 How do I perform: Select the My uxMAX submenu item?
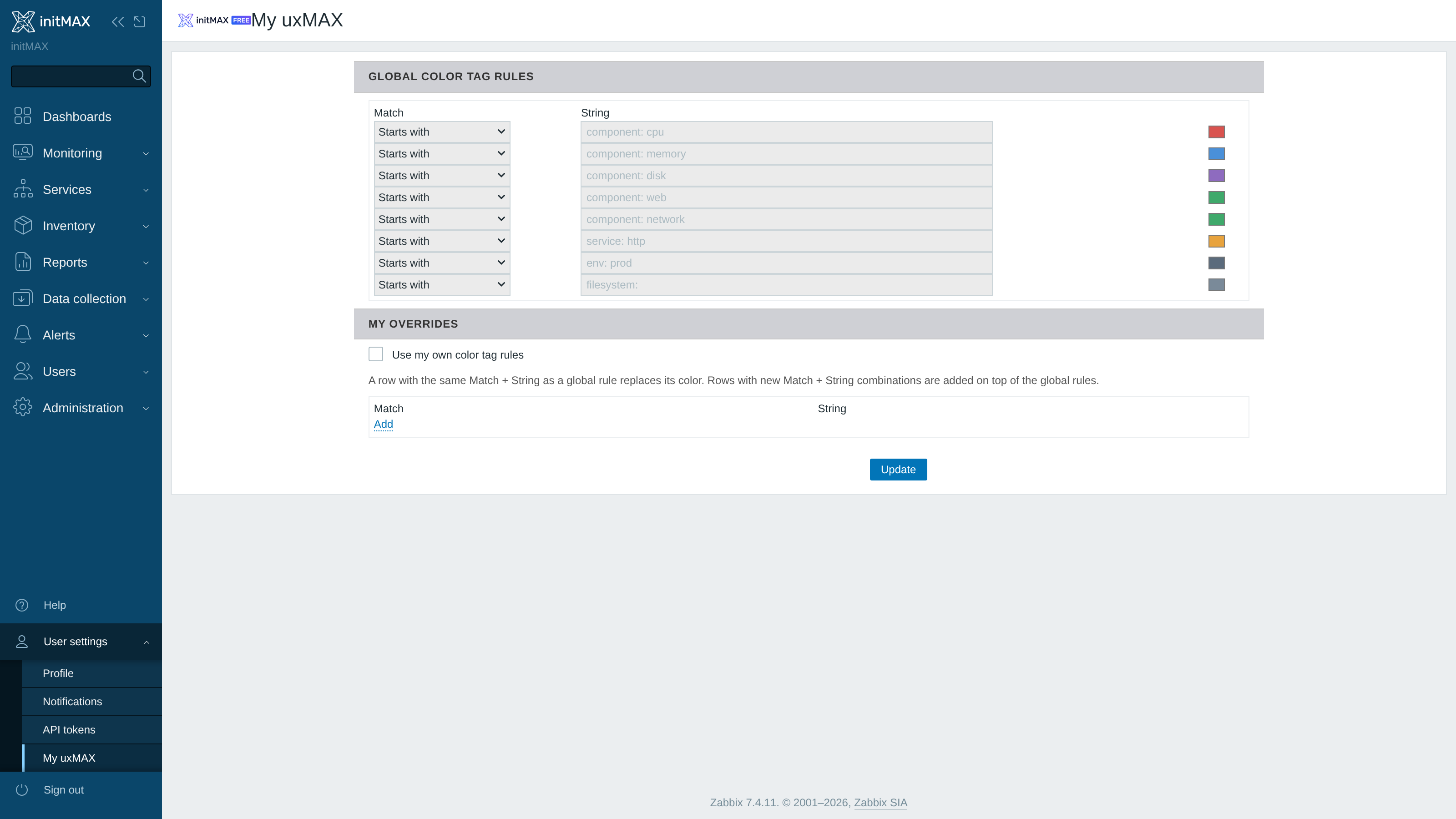coord(92,758)
